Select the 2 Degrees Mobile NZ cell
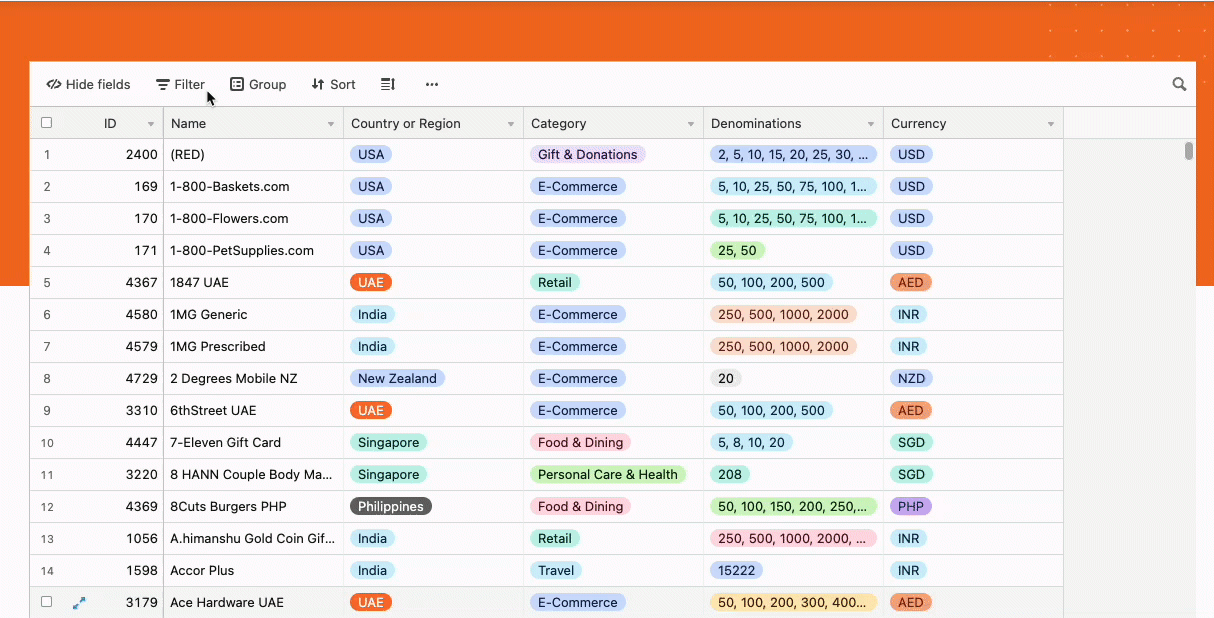 pyautogui.click(x=253, y=379)
